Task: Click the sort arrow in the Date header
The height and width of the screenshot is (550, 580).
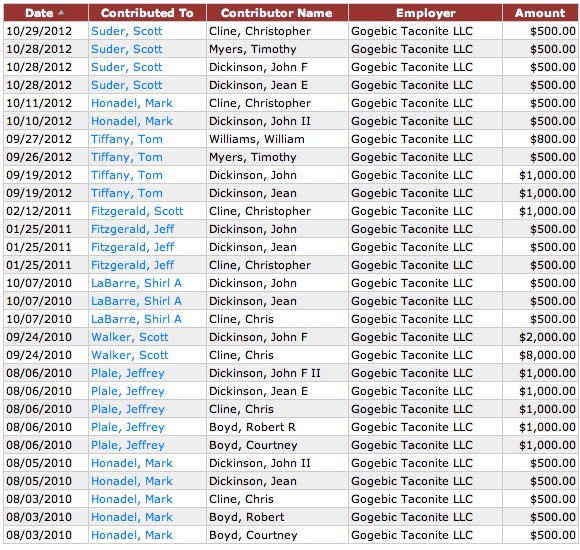Action: [x=61, y=13]
